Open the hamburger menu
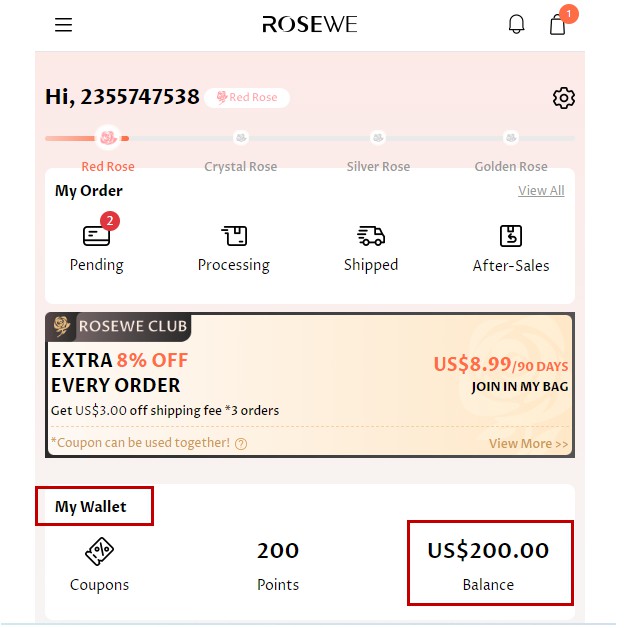This screenshot has width=636, height=628. pyautogui.click(x=64, y=25)
